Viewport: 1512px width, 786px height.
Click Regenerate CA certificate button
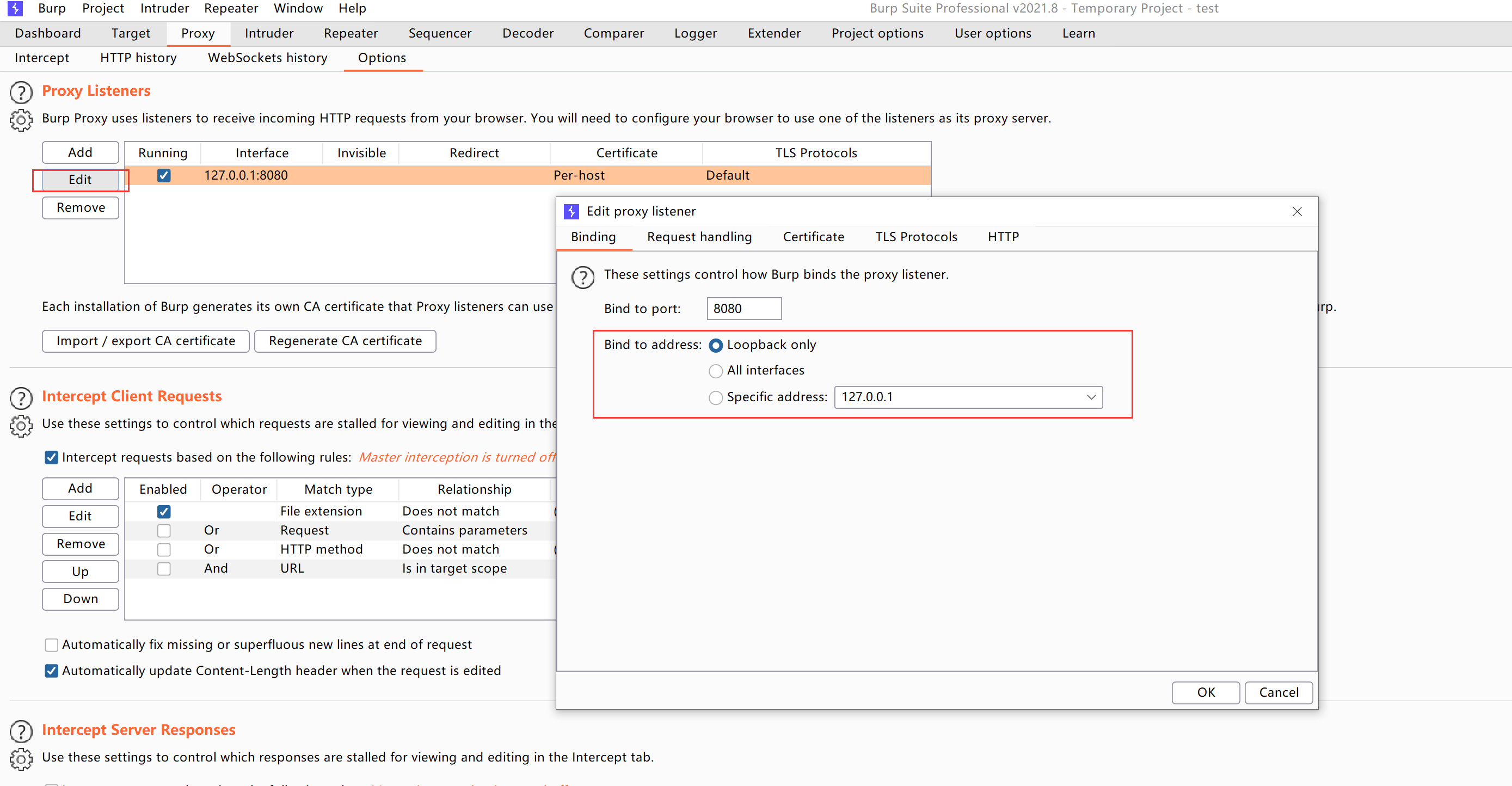(345, 341)
